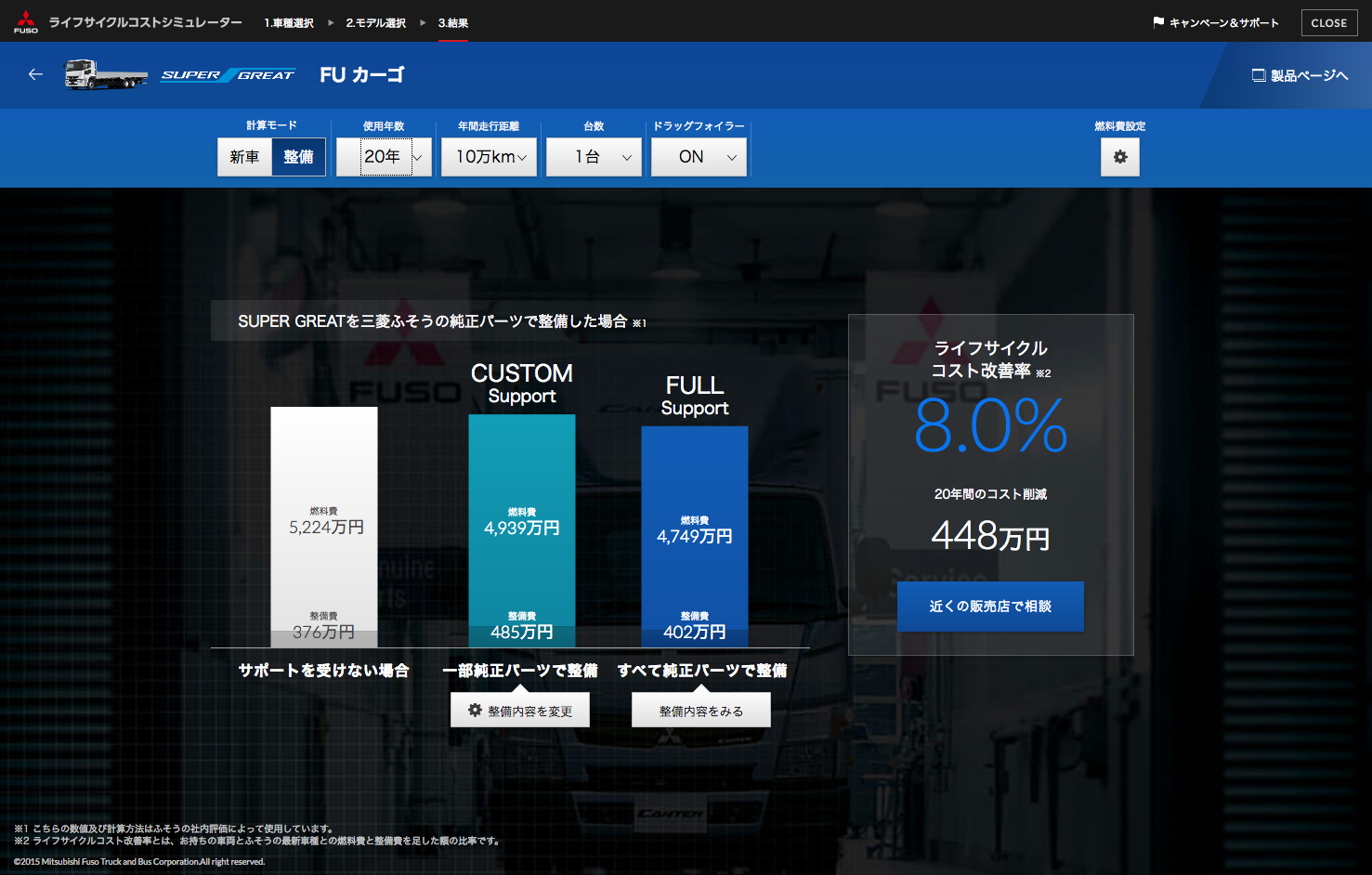This screenshot has height=875, width=1372.
Task: Click the ※2 footnote about ライフサイクルコスト改善率
Action: tap(258, 841)
